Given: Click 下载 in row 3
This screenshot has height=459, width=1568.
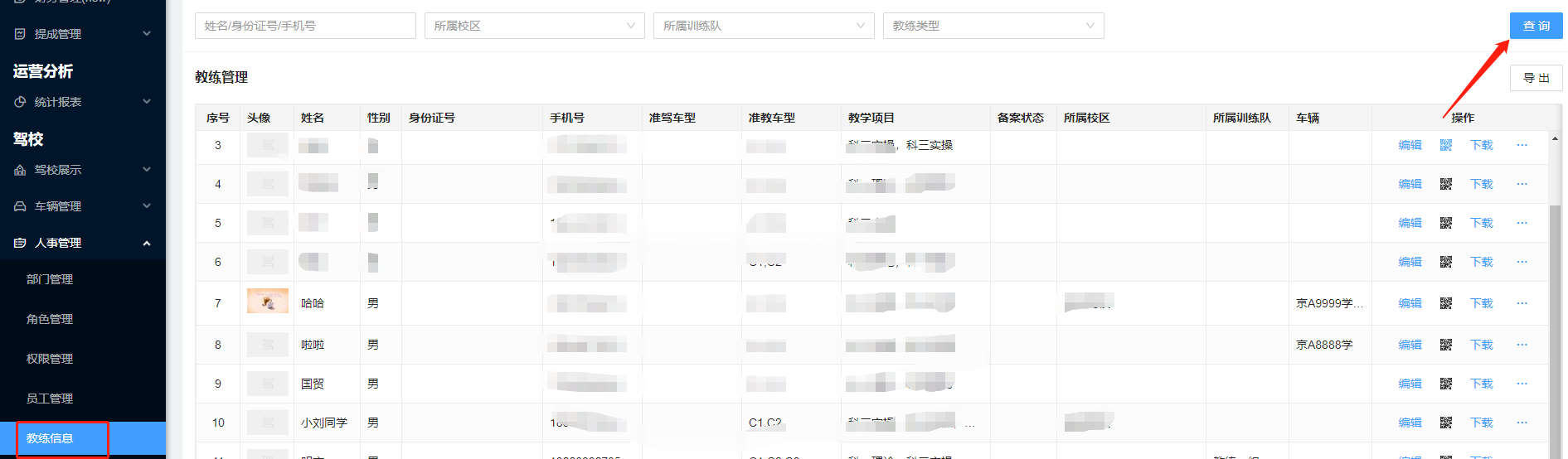Looking at the screenshot, I should pyautogui.click(x=1481, y=145).
